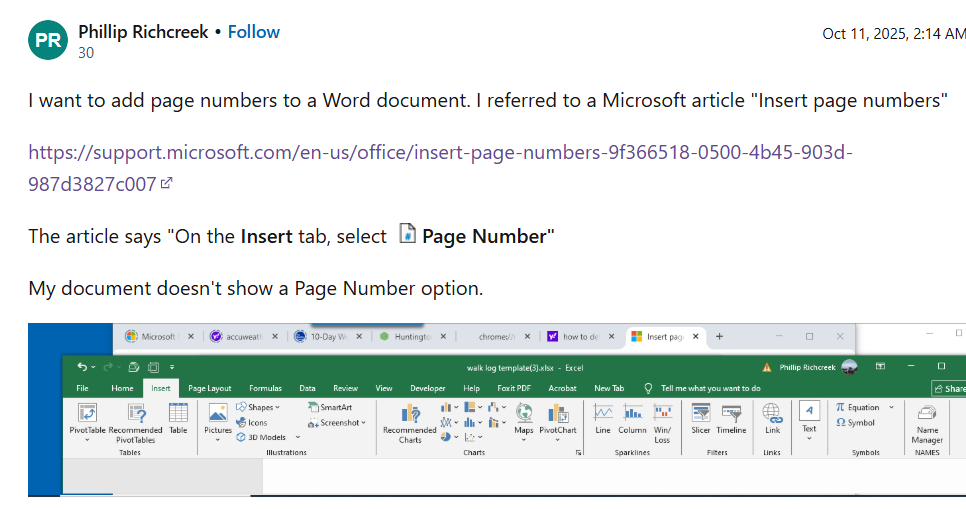Click the external link icon after URL
The height and width of the screenshot is (509, 966).
tap(166, 183)
